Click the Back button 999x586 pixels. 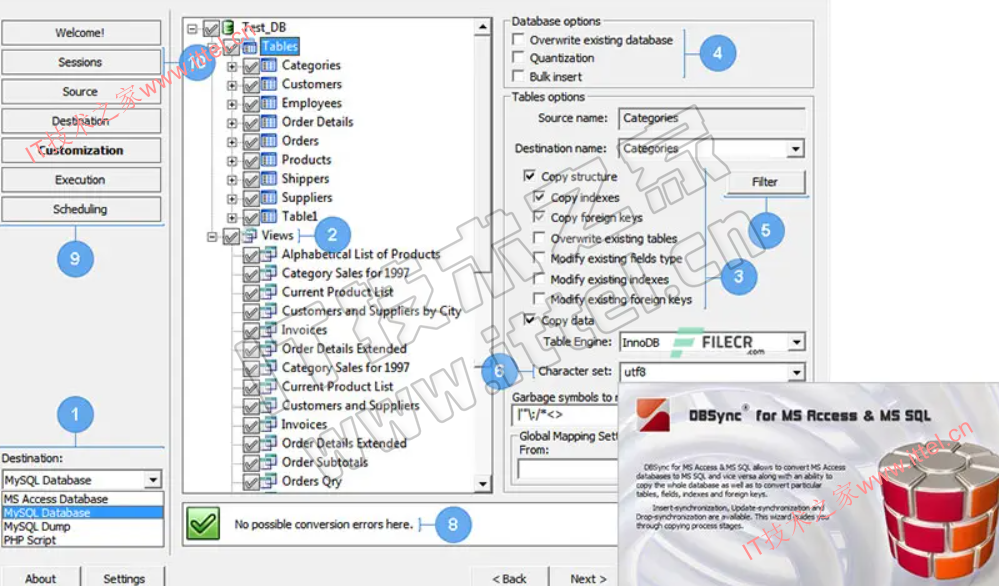coord(510,578)
